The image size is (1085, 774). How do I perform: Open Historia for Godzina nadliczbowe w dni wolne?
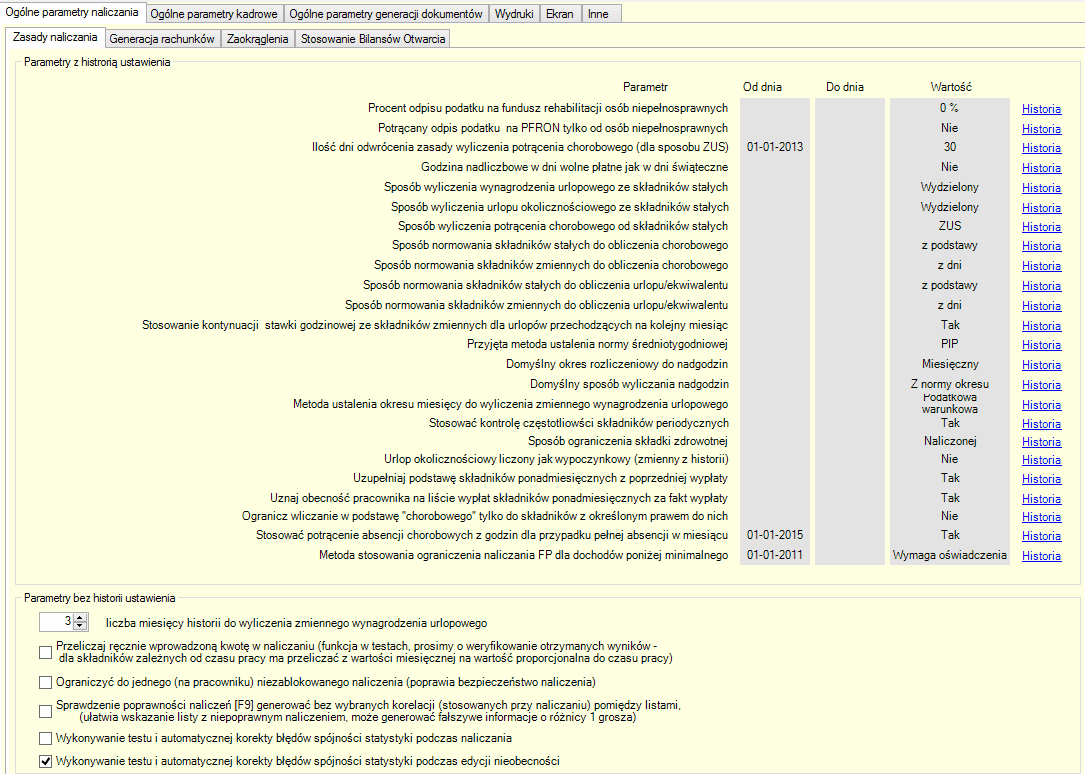click(1041, 168)
